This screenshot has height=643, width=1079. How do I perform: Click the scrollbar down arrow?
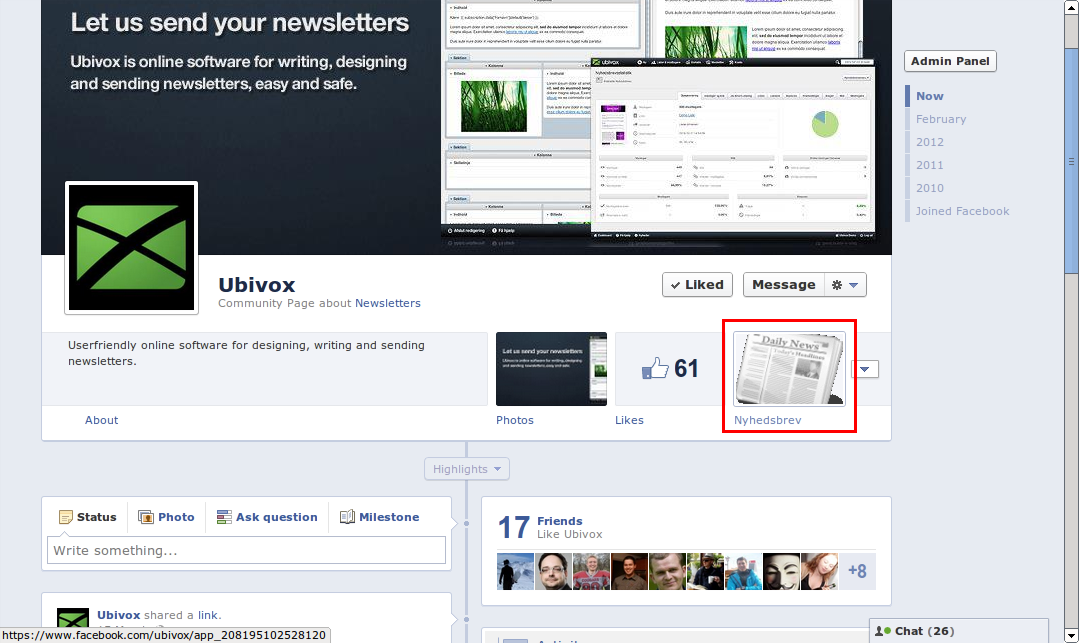point(1071,635)
